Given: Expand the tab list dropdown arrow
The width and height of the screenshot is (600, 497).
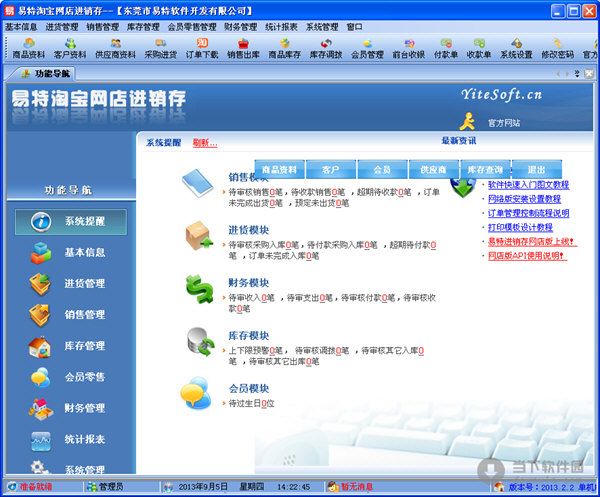Looking at the screenshot, I should tap(577, 73).
